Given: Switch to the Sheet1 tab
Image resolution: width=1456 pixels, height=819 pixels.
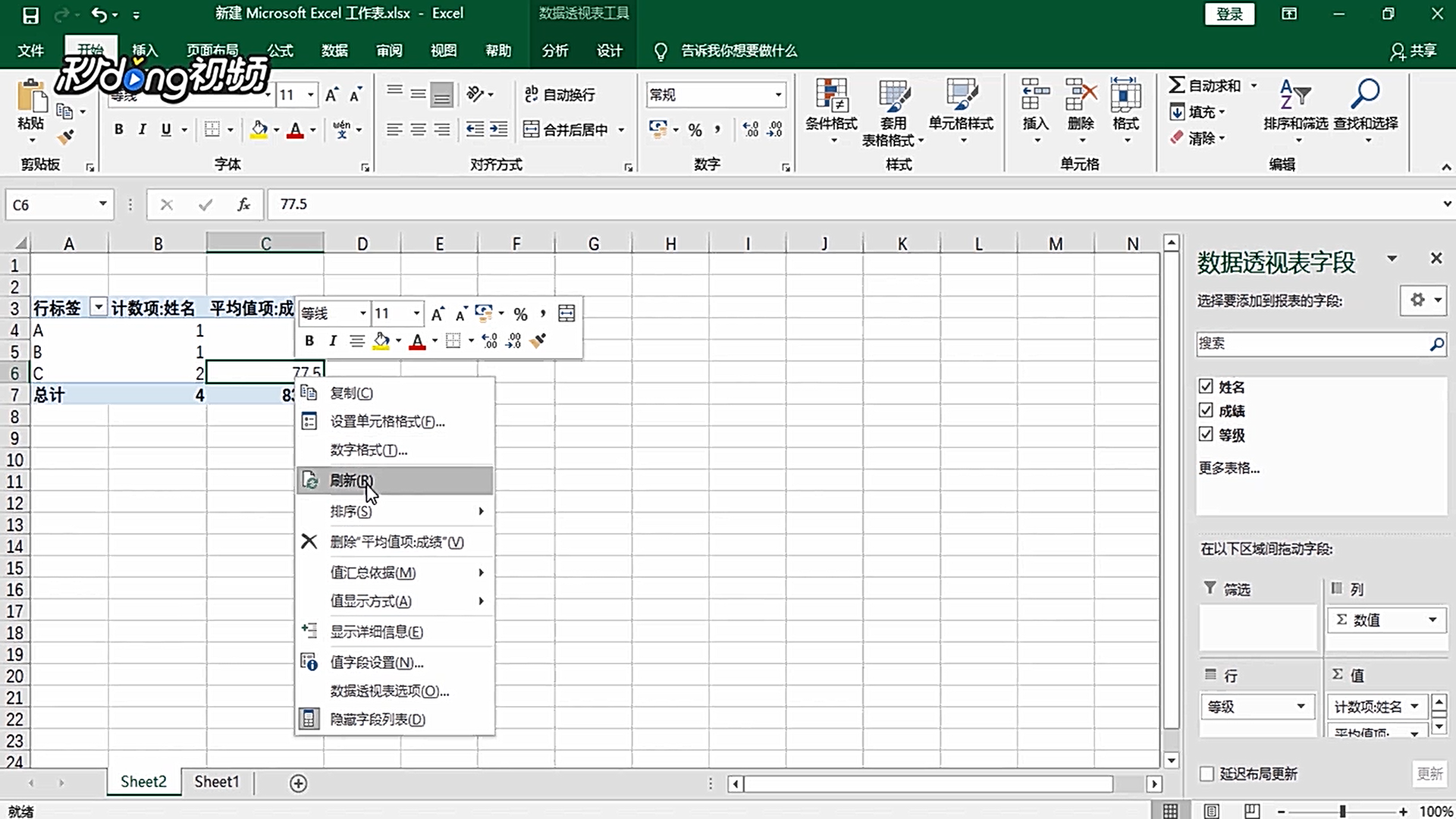Looking at the screenshot, I should coord(216,782).
